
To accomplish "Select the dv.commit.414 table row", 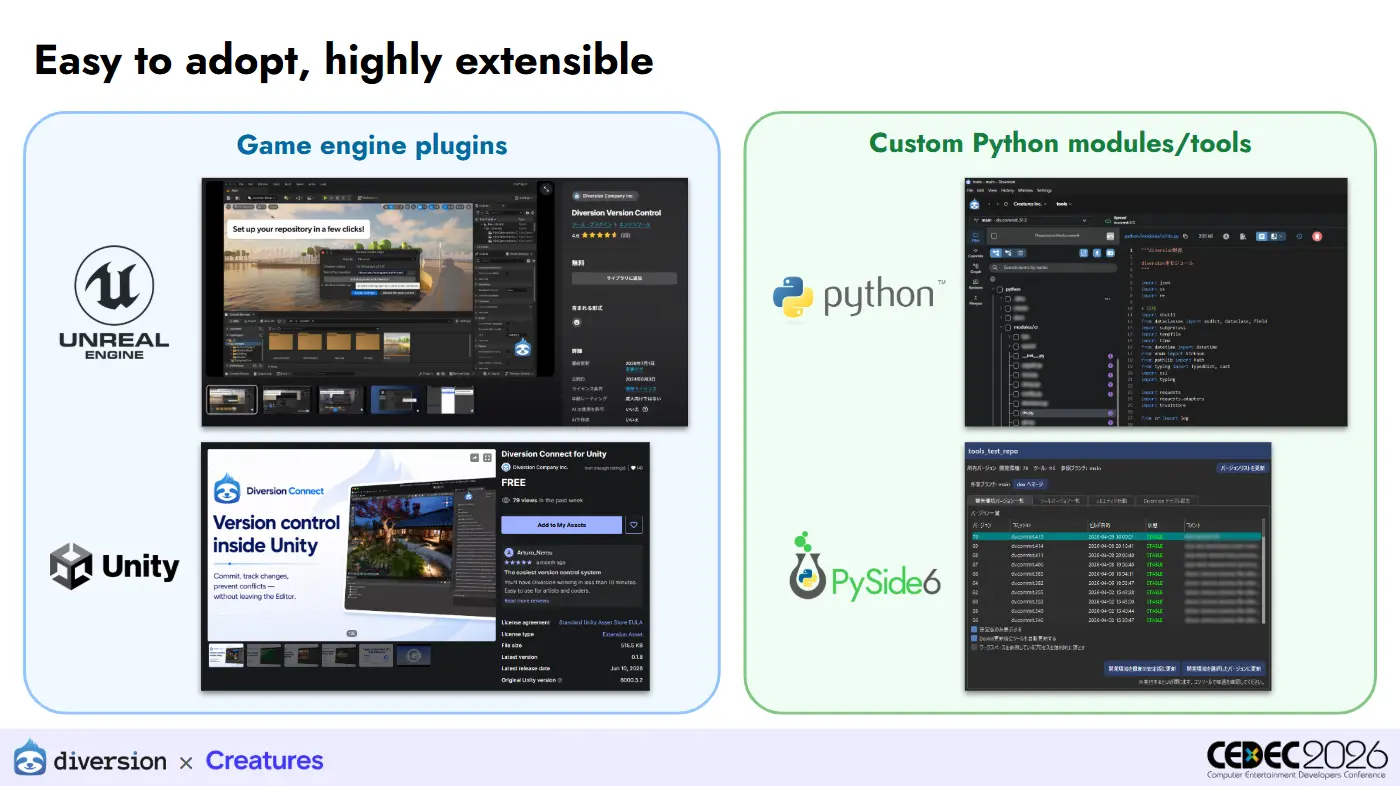I will (x=1117, y=546).
